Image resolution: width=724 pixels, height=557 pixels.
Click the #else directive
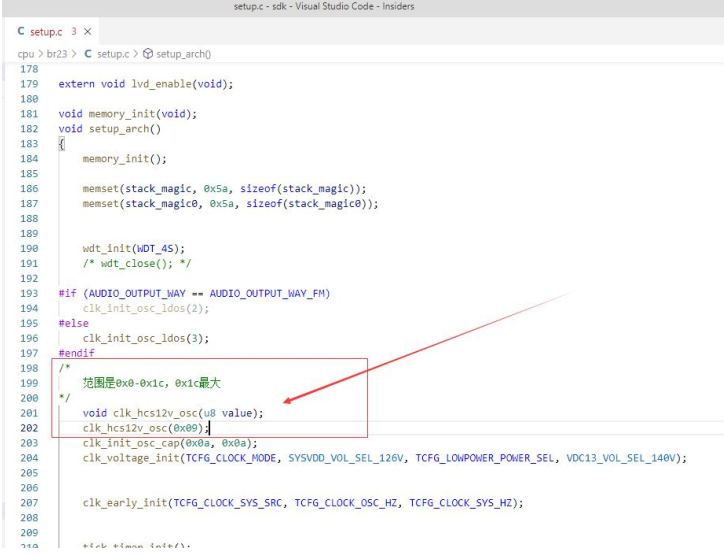pyautogui.click(x=73, y=323)
